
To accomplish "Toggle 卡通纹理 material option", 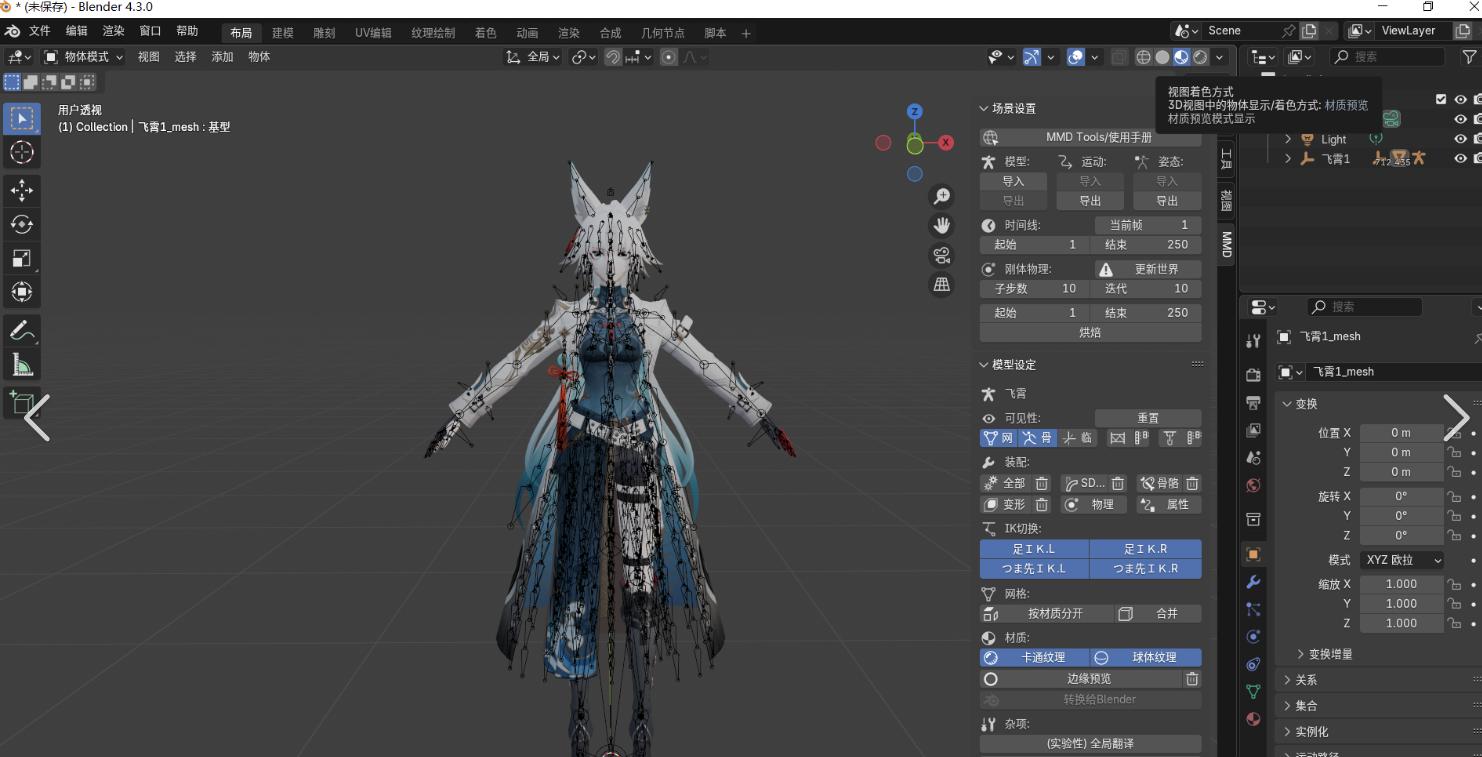I will point(1034,657).
